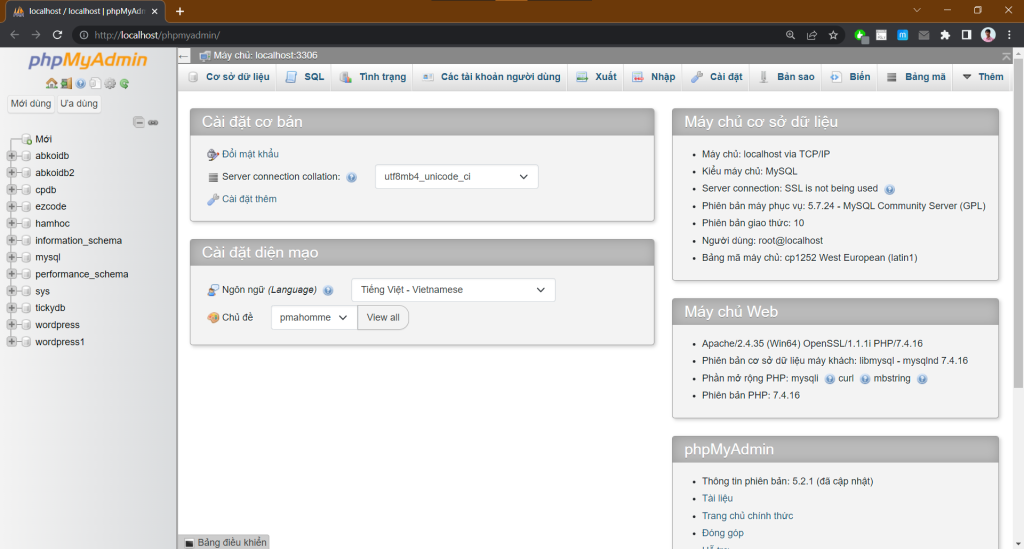Open navigation panel settings gear icon
Screen dimensions: 1024x549
(110, 84)
